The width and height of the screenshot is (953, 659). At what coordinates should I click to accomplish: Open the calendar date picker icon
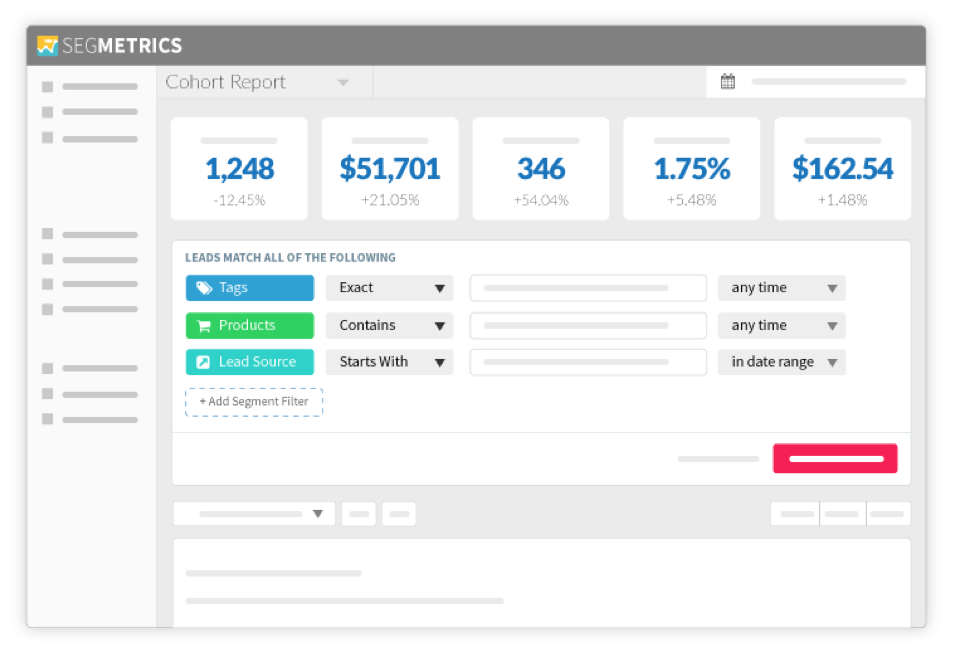[728, 81]
